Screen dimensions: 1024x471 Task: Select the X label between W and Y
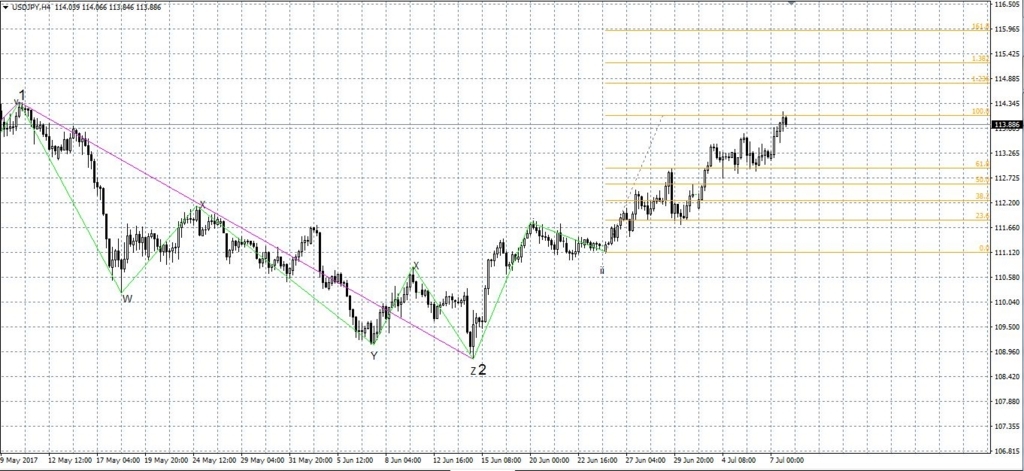[x=202, y=204]
